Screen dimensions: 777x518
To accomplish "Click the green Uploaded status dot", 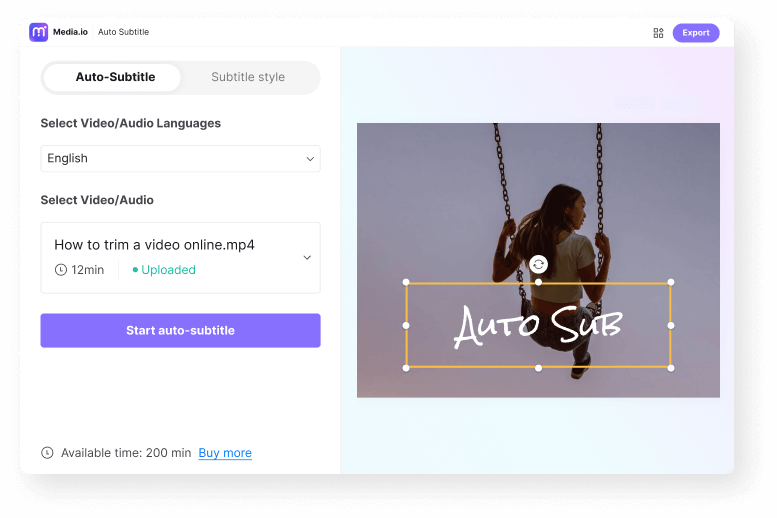I will coord(135,270).
